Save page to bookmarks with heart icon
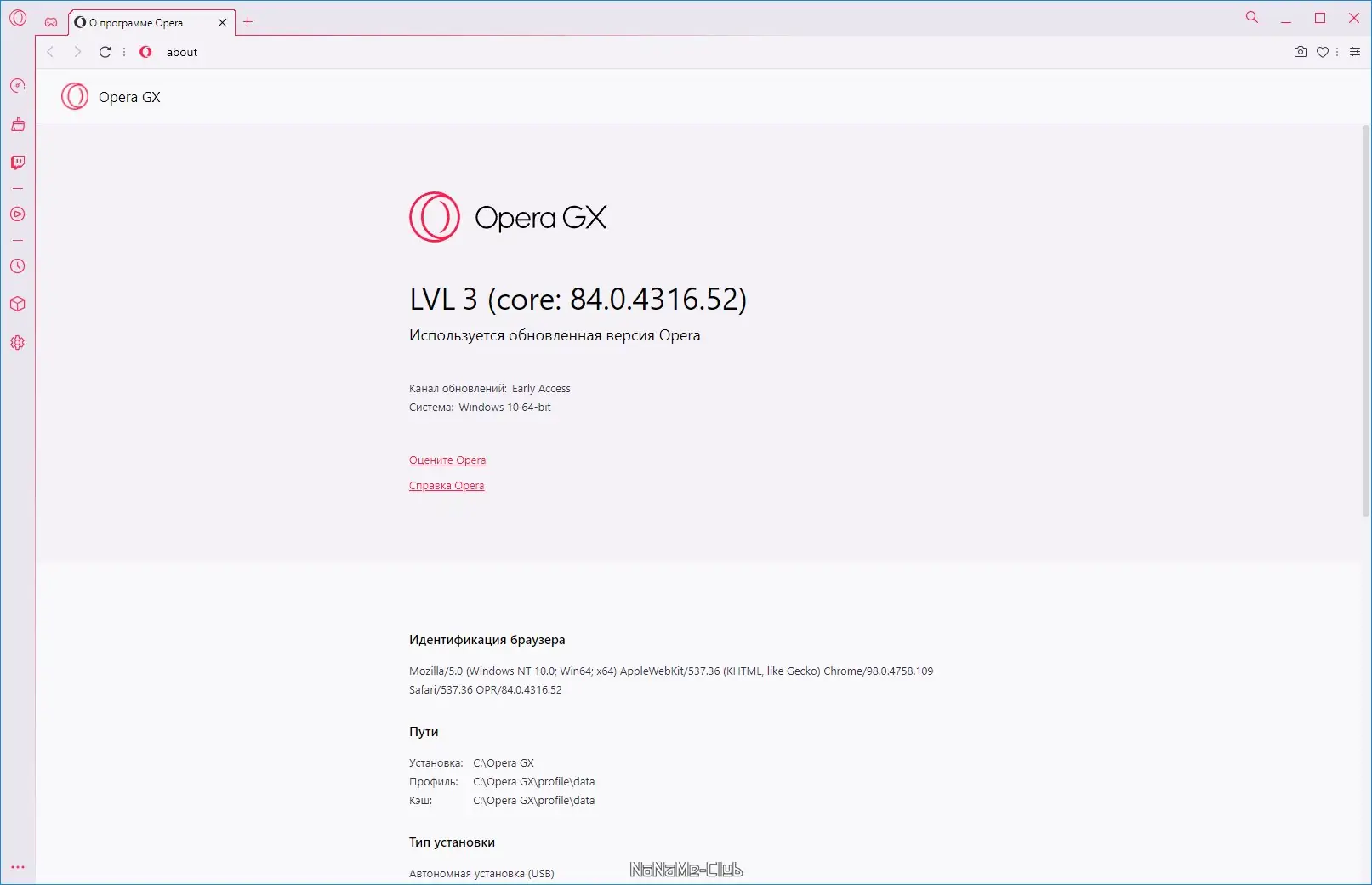The image size is (1372, 885). (1323, 52)
